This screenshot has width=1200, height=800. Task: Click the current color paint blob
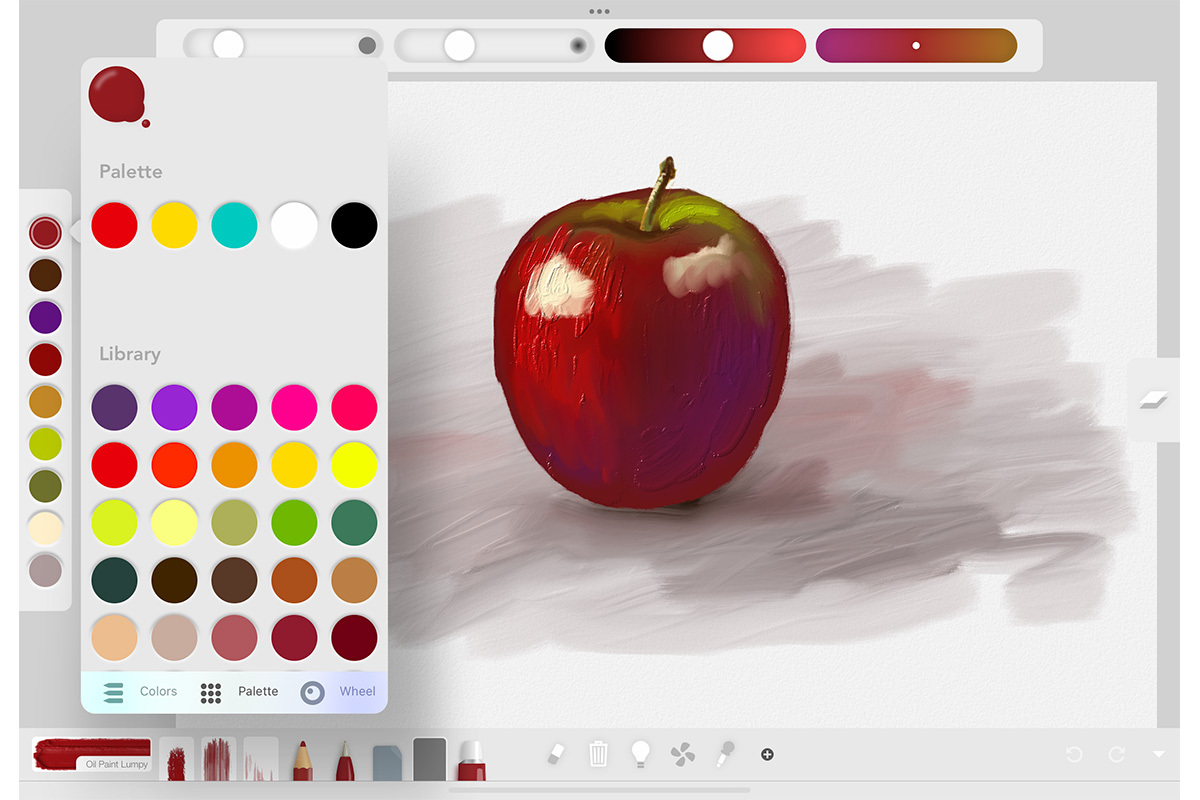pyautogui.click(x=118, y=96)
